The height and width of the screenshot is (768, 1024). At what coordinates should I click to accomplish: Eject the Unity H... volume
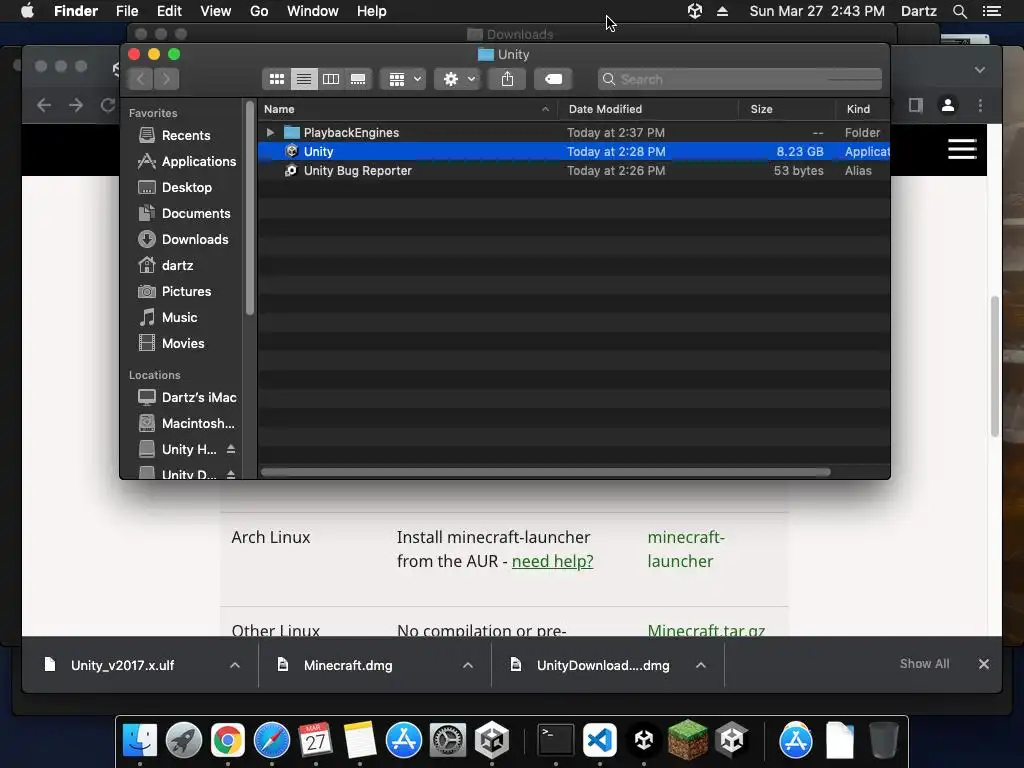(x=231, y=449)
